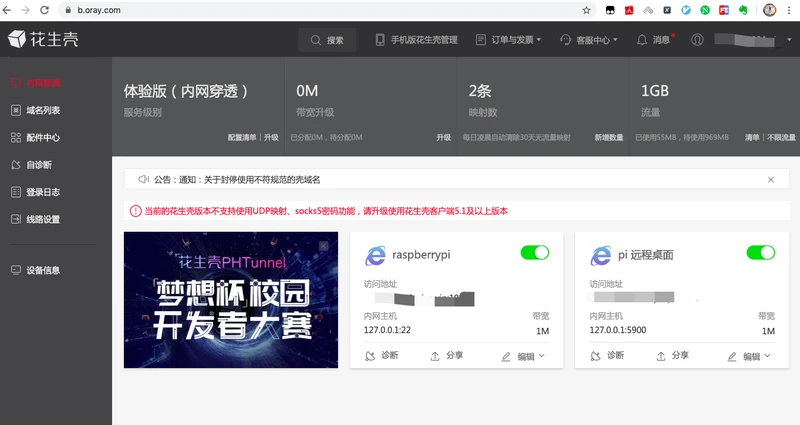Viewport: 800px width, 425px height.
Task: Close the 公告 announcement bar
Action: (771, 180)
